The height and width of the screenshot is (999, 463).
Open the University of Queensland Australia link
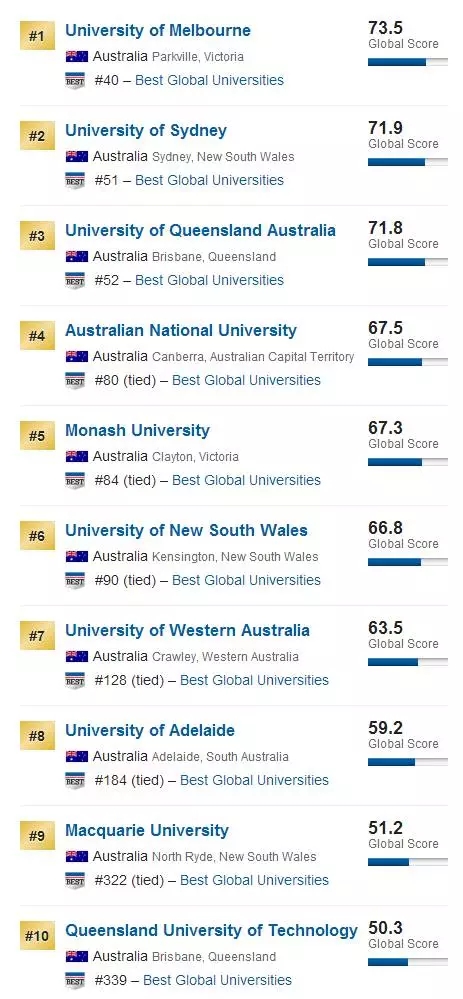pyautogui.click(x=200, y=230)
